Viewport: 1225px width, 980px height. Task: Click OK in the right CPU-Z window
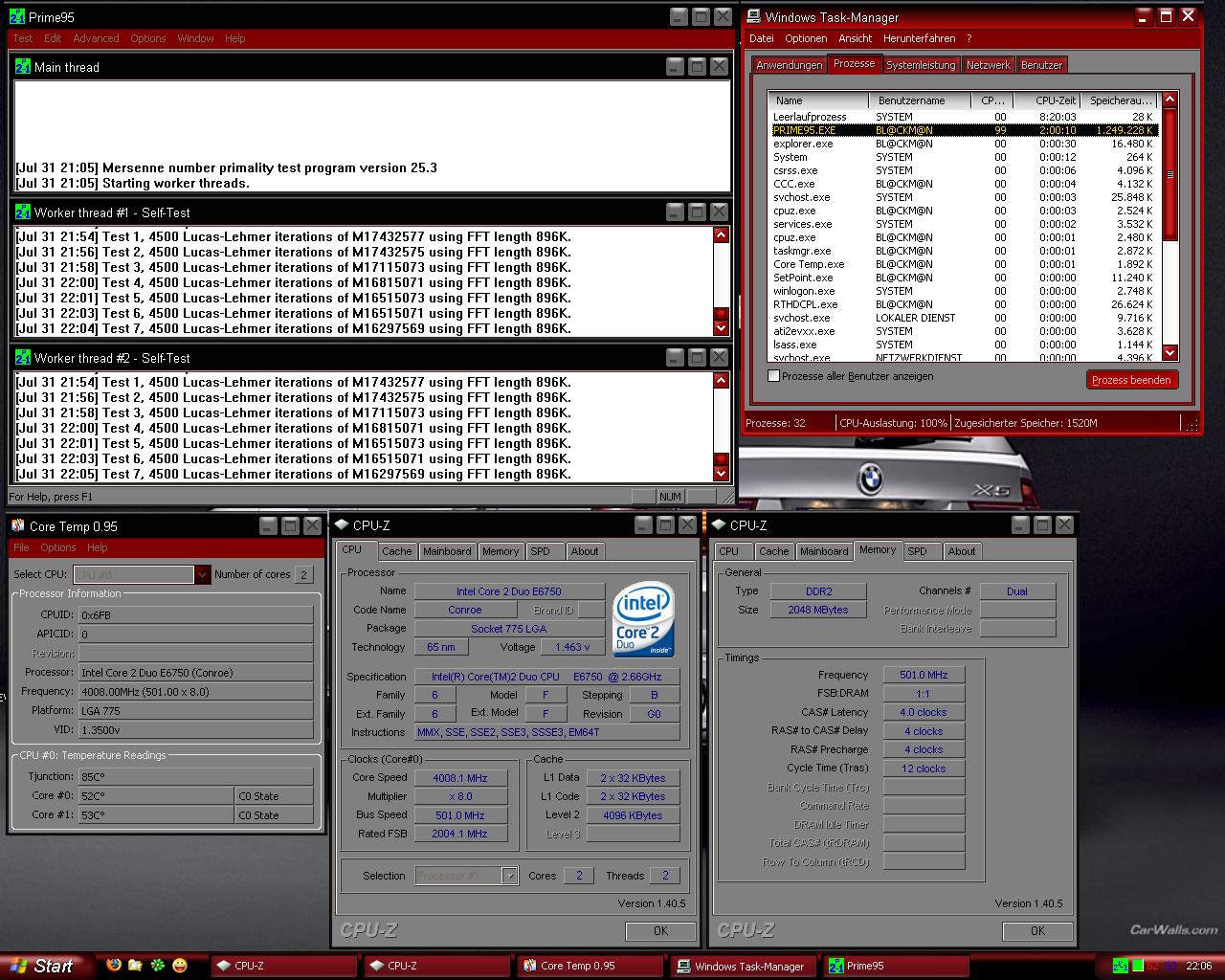1037,930
